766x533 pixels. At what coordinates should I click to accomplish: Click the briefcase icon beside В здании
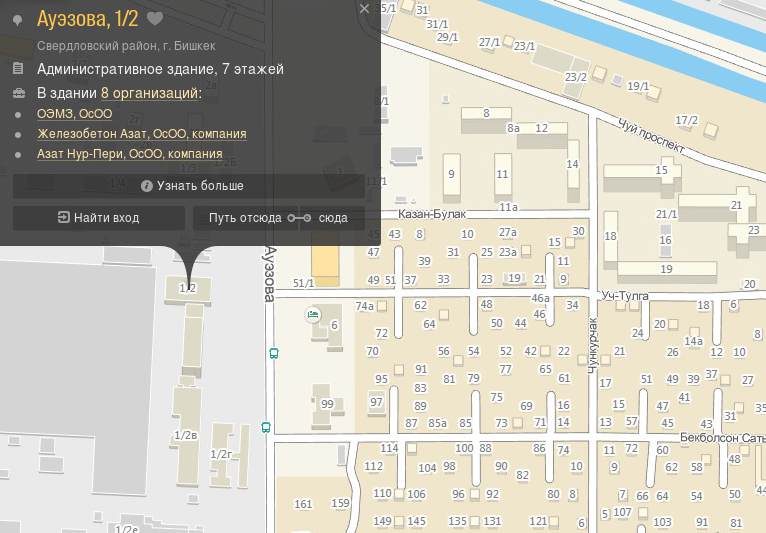click(18, 93)
